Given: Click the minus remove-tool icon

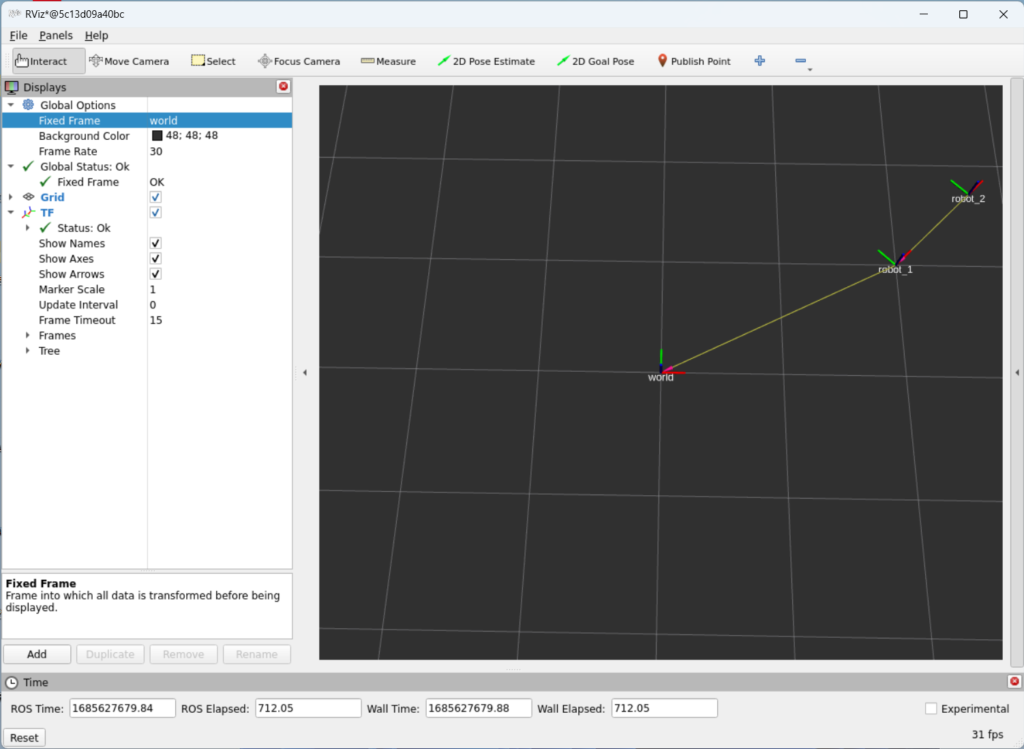Looking at the screenshot, I should tap(801, 61).
